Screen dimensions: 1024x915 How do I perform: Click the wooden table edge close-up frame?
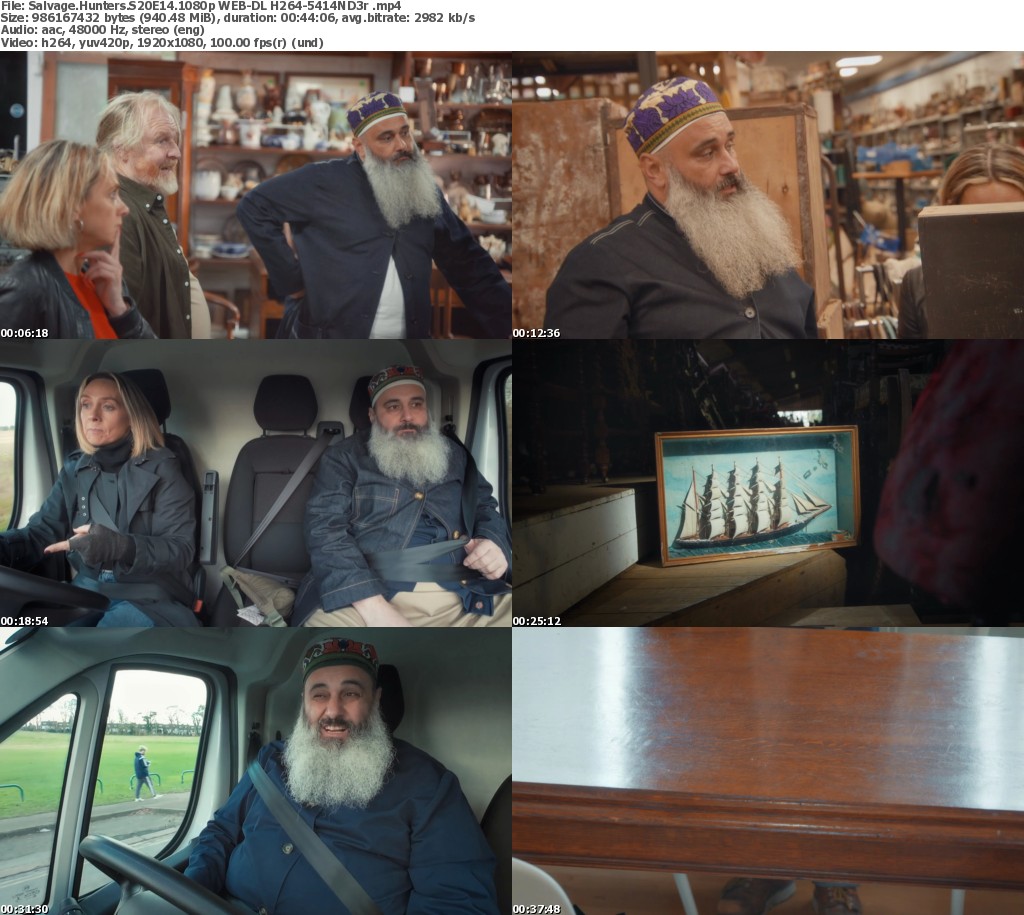pyautogui.click(x=768, y=771)
